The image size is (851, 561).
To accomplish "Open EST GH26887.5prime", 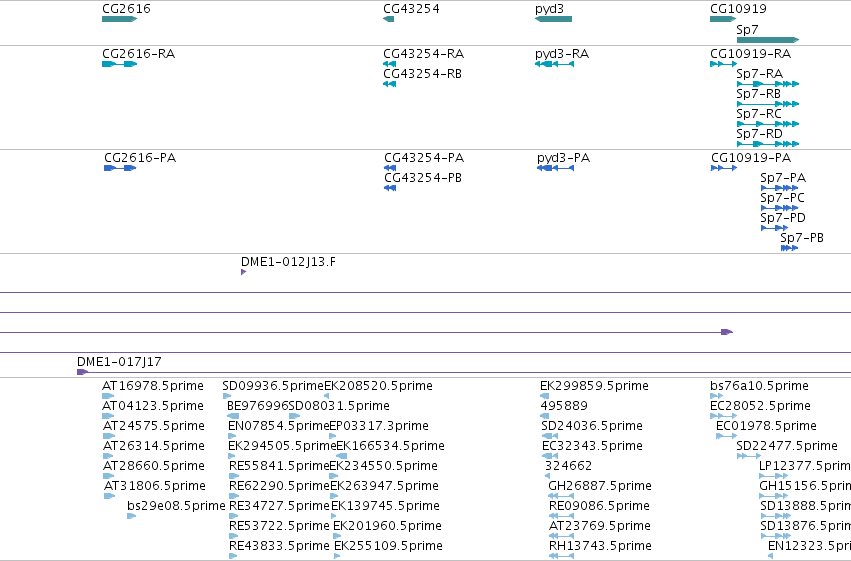I will 561,496.
